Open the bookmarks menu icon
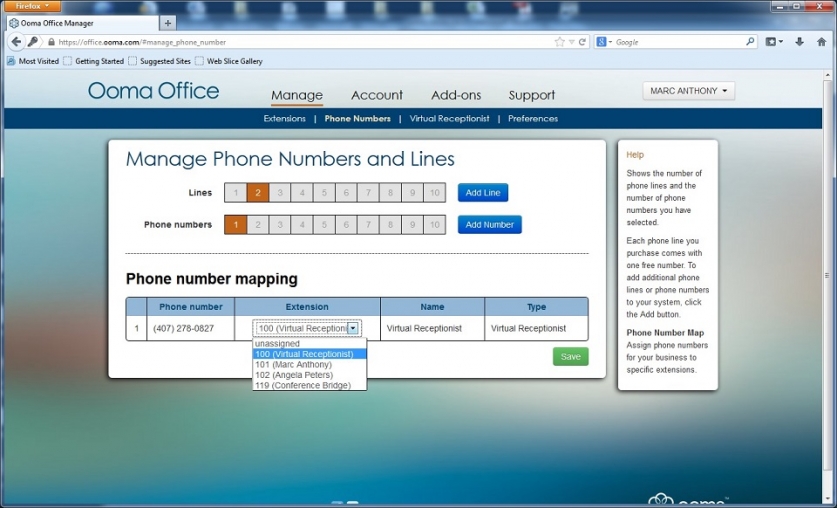 tap(774, 42)
